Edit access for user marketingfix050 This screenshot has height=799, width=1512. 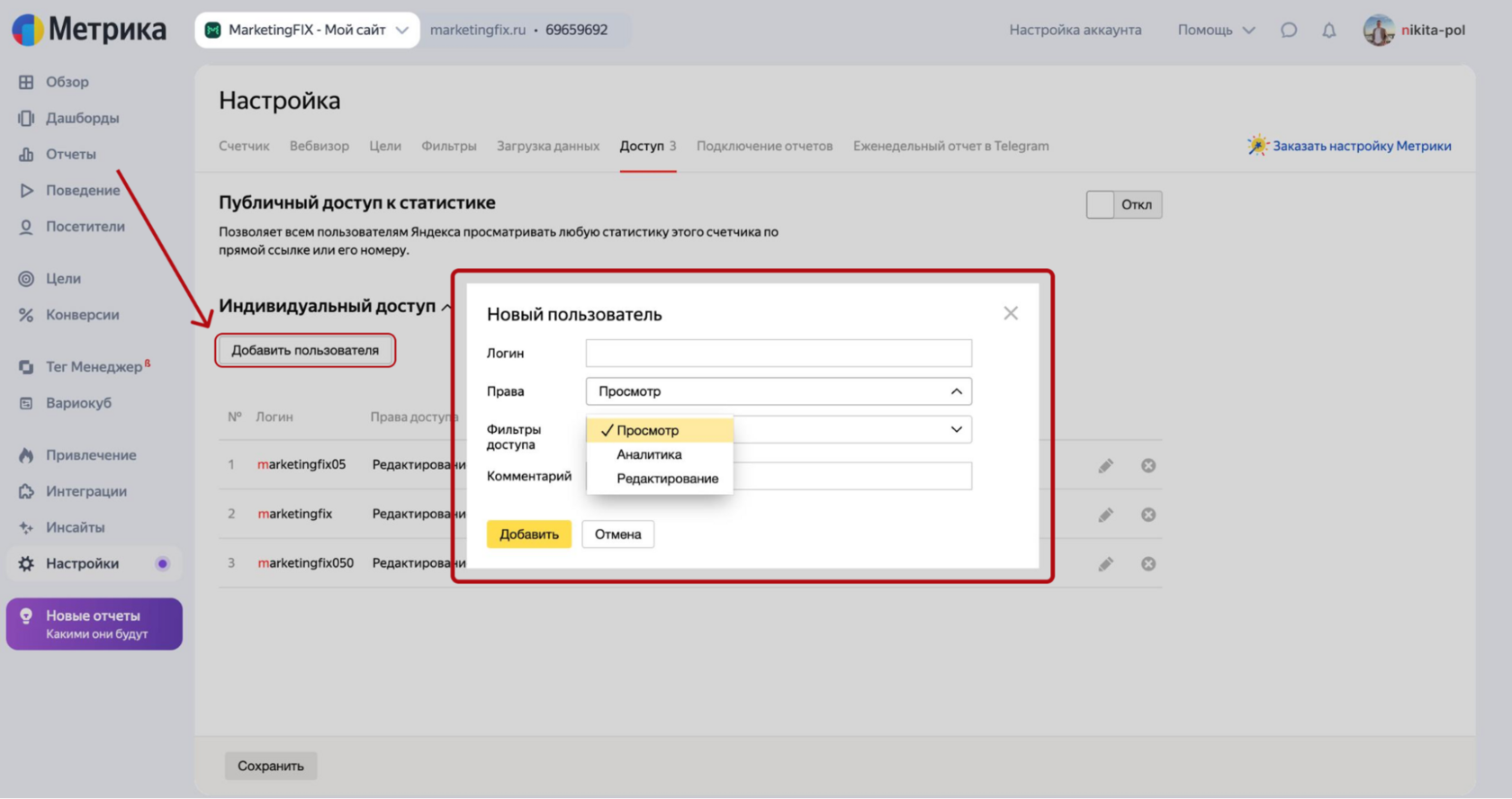coord(1106,564)
